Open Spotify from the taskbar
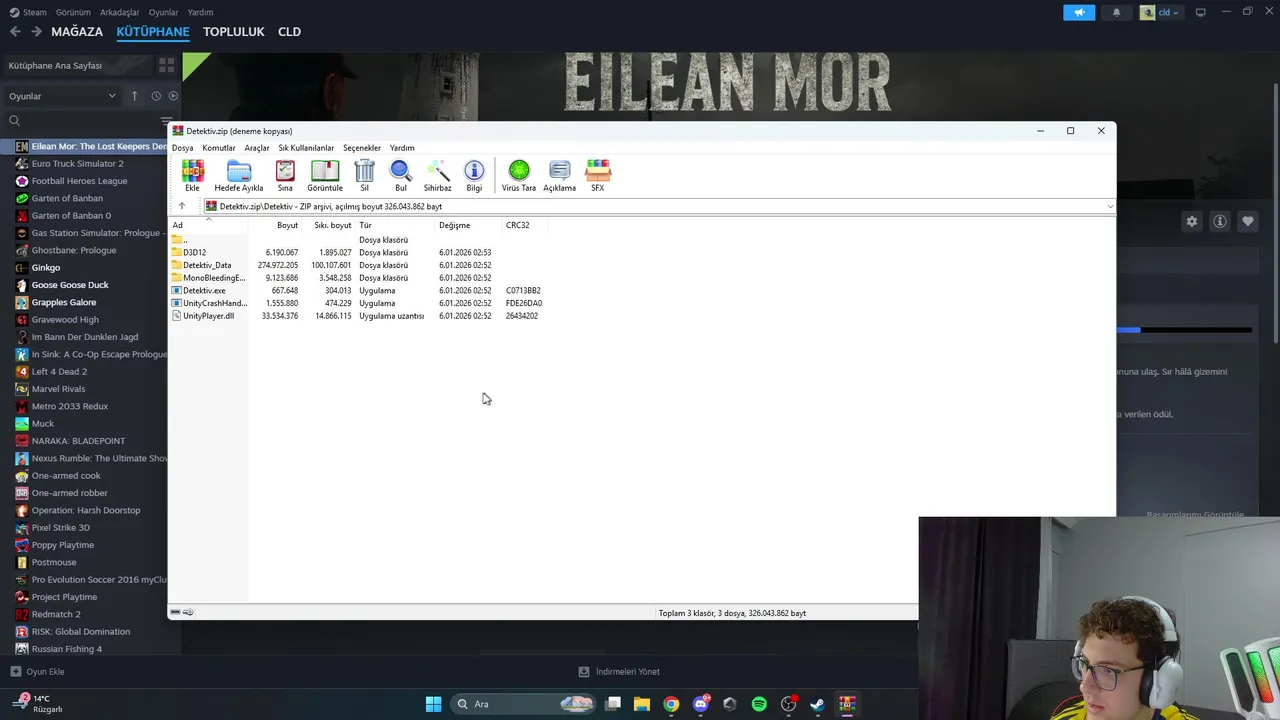1280x720 pixels. (759, 704)
